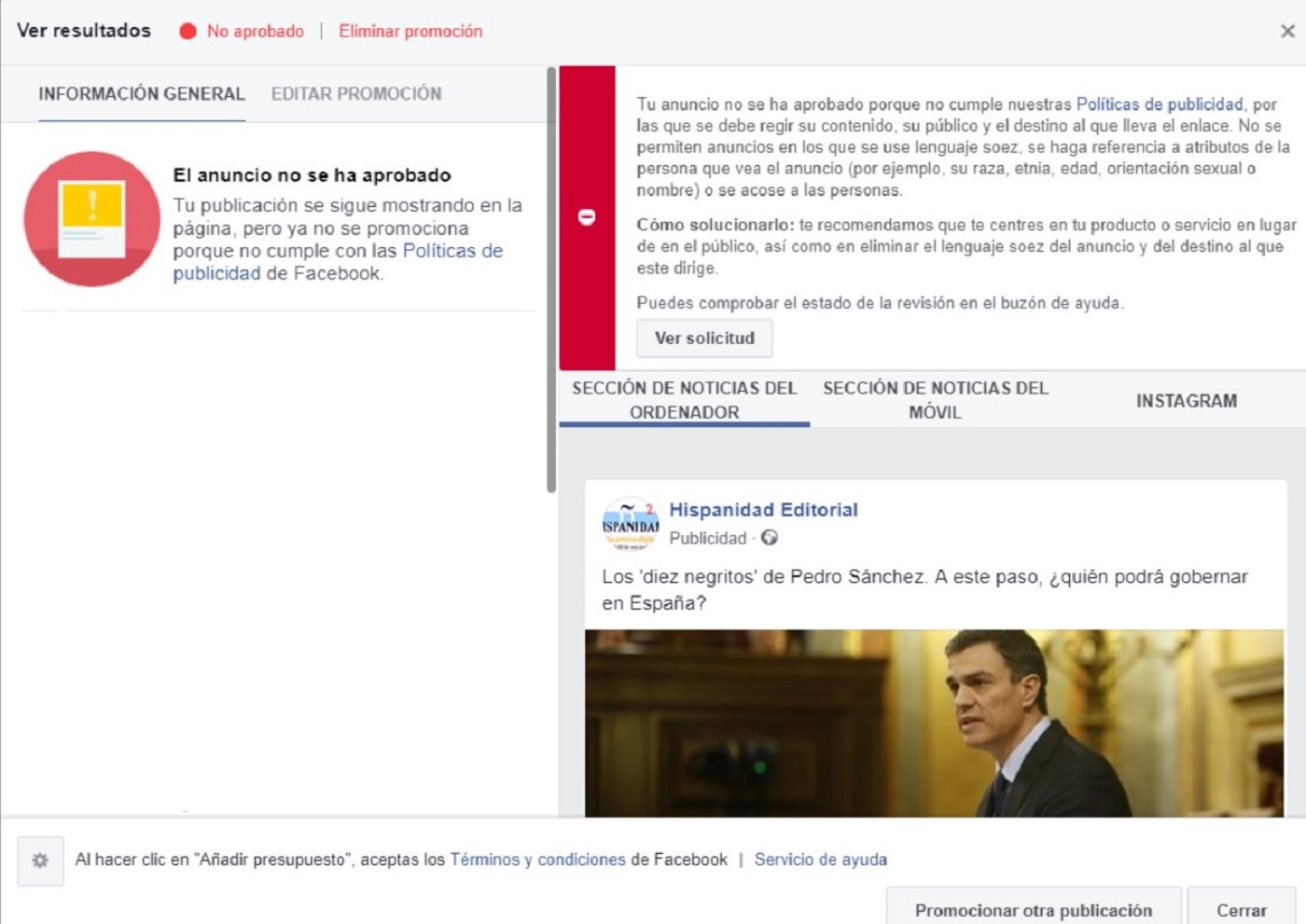Open Sección de noticias del móvil preview

pyautogui.click(x=935, y=400)
